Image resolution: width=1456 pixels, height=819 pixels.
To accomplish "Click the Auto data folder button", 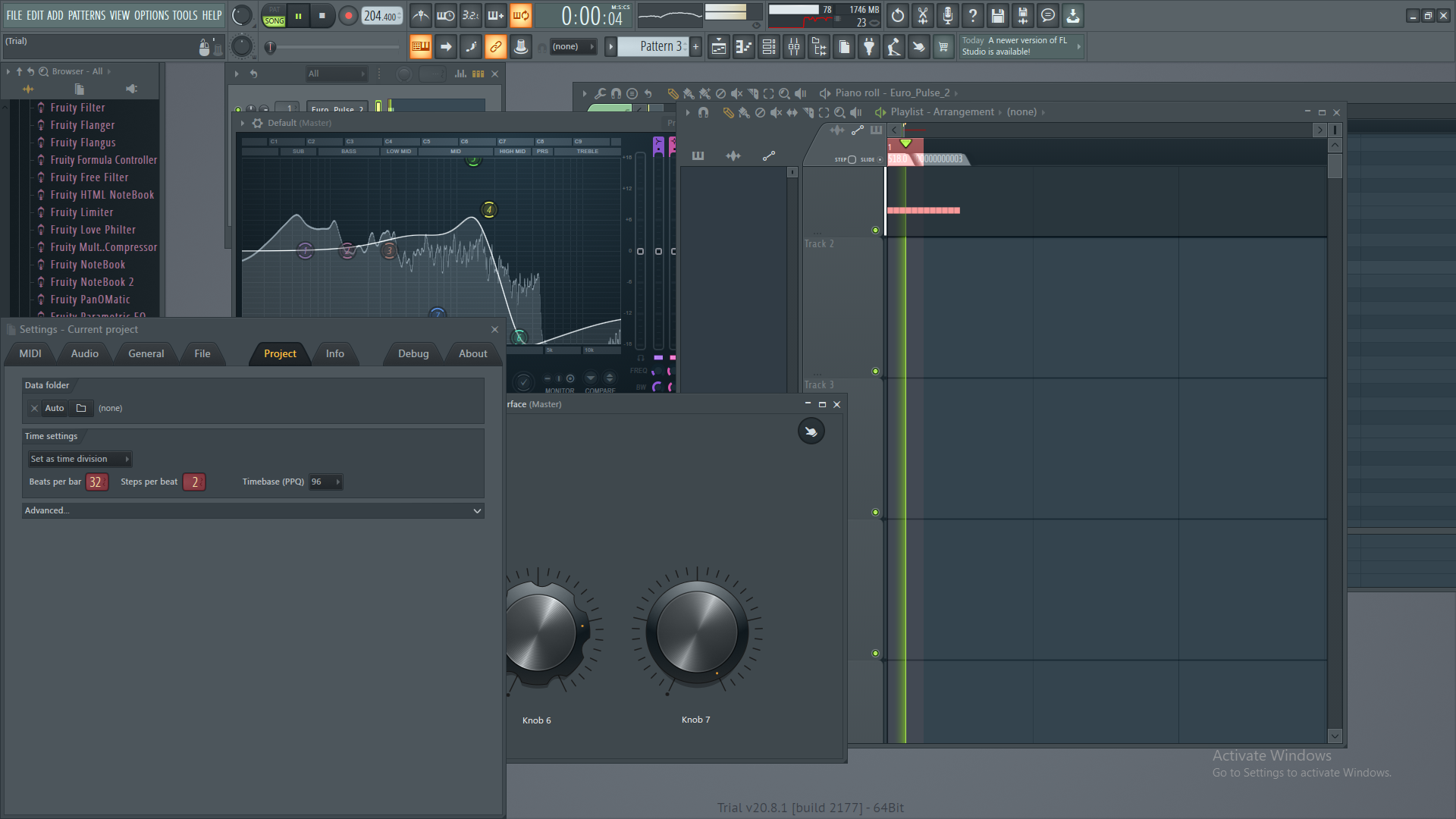I will [x=55, y=408].
